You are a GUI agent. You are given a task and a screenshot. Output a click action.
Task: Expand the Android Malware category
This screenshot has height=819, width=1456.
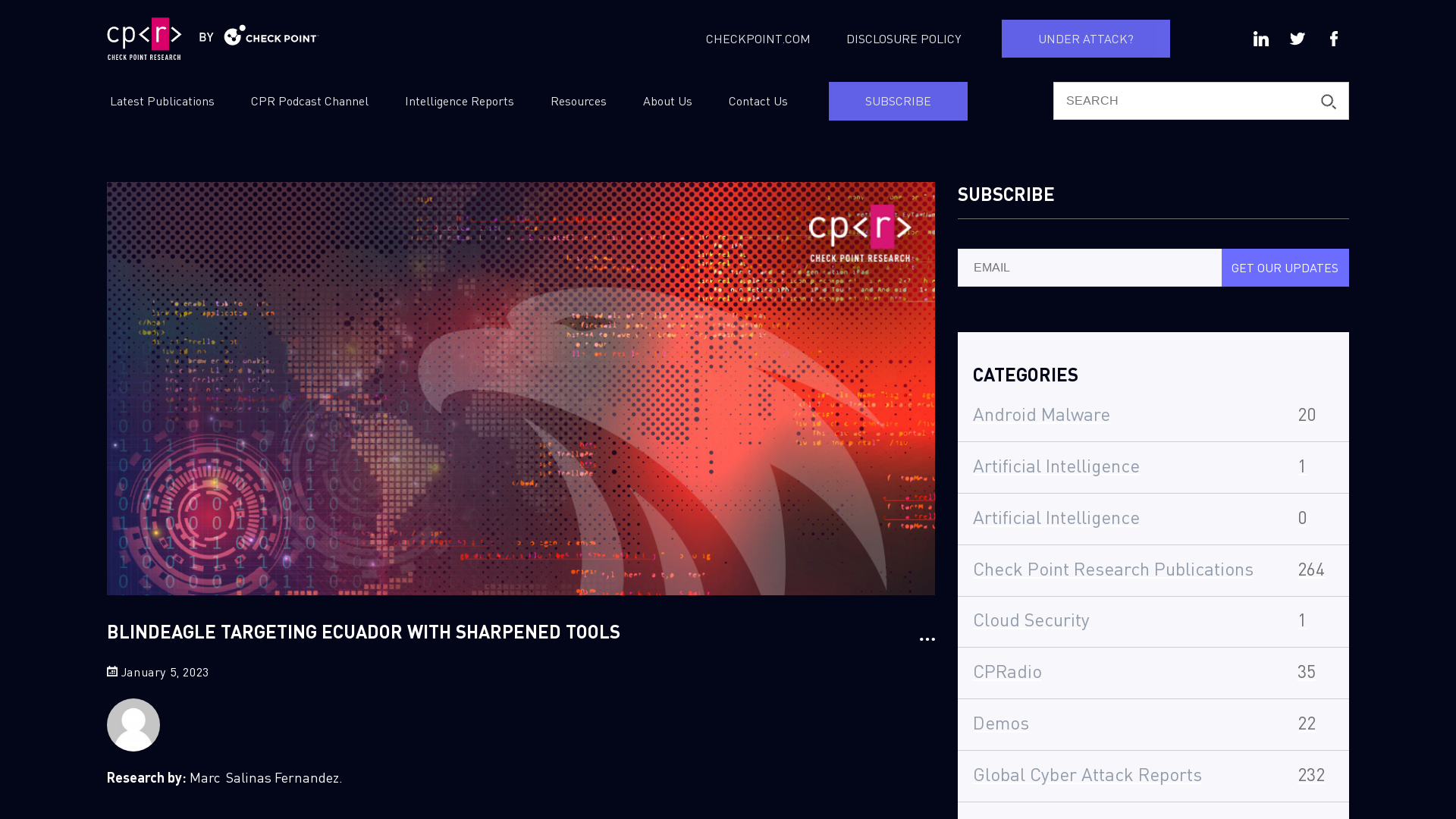1041,413
